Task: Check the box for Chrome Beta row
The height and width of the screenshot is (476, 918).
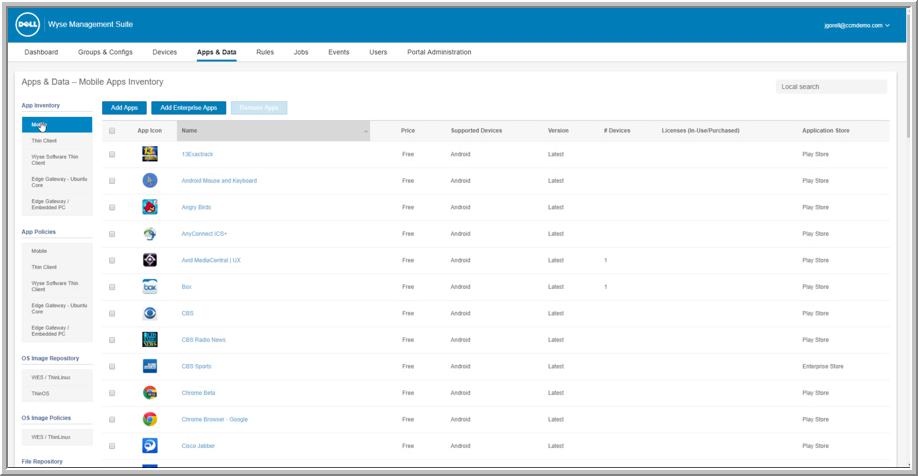Action: coord(112,393)
